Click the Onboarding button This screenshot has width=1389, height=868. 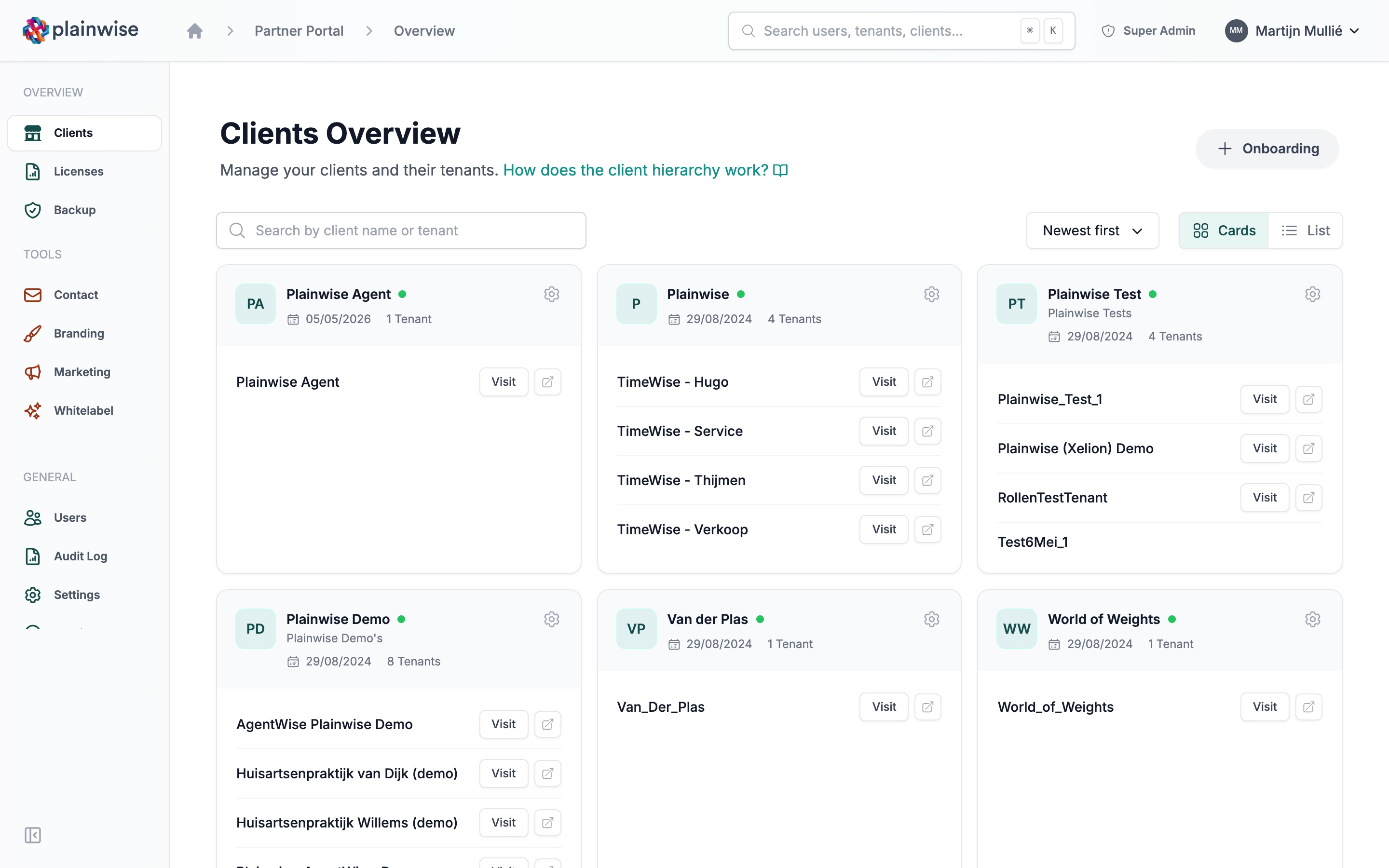point(1267,149)
